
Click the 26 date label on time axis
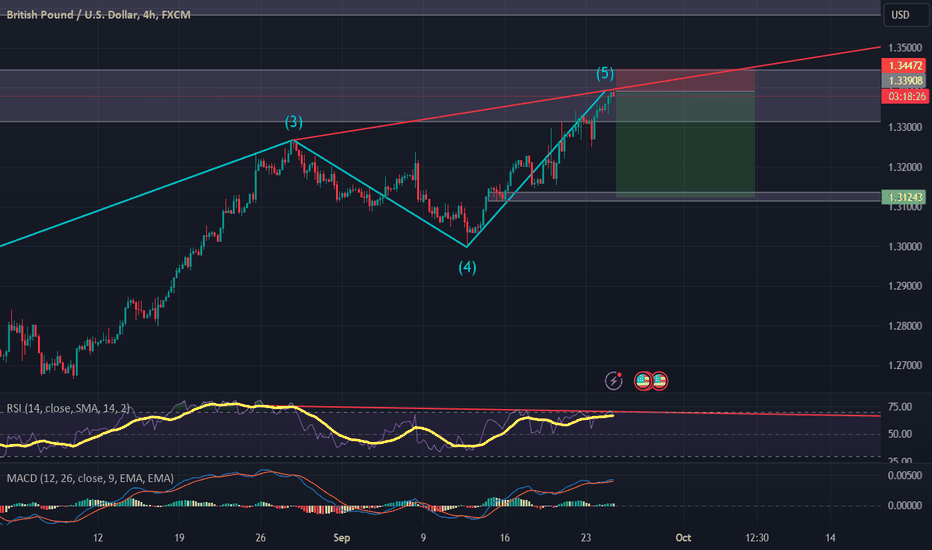[260, 538]
